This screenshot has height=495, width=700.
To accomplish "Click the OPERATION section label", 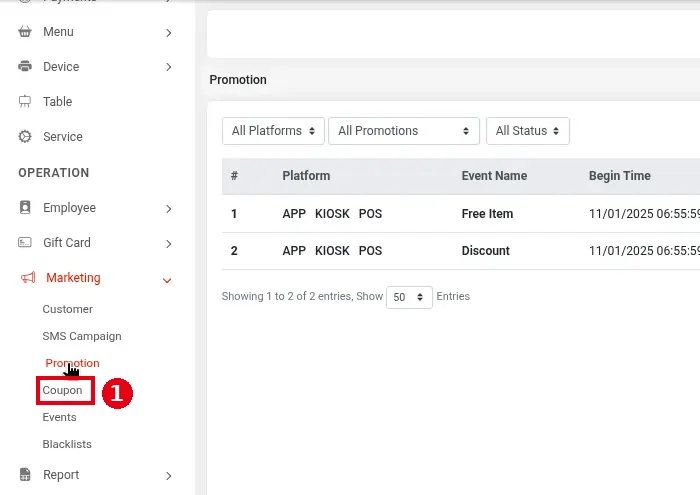I will click(x=54, y=173).
